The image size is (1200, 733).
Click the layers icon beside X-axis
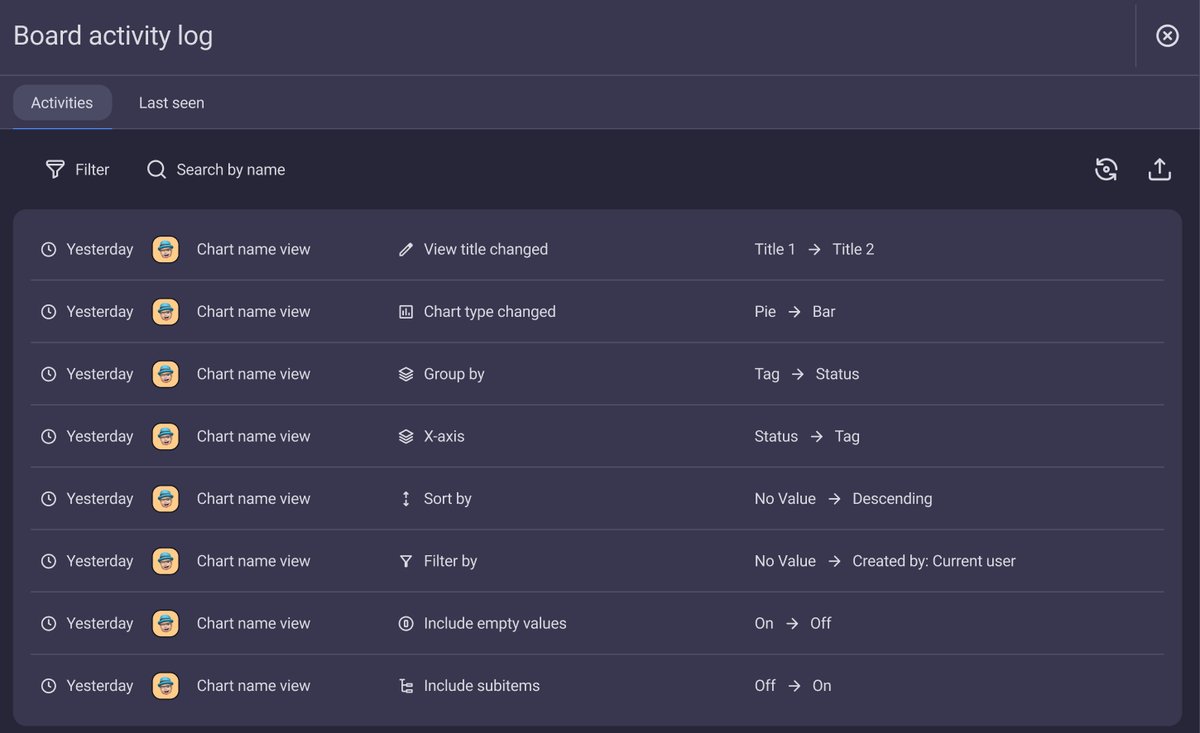(x=406, y=437)
